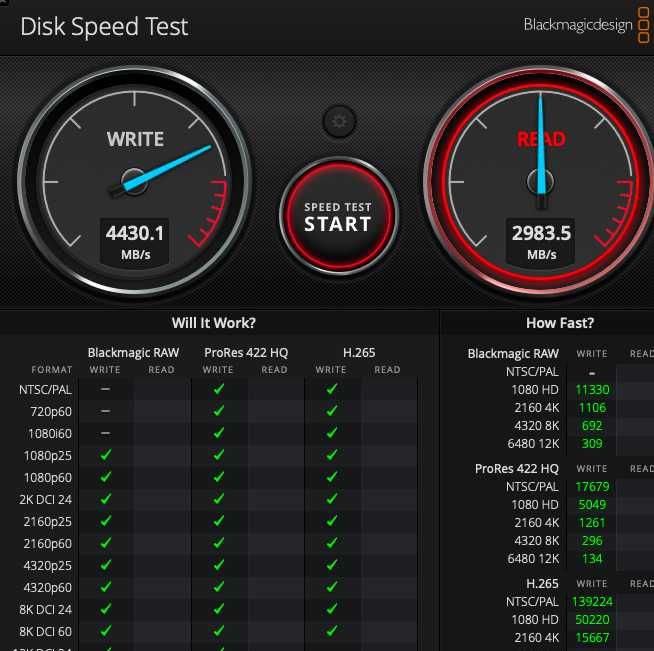
Task: Click the 8K DCI 60 format row label
Action: point(46,632)
